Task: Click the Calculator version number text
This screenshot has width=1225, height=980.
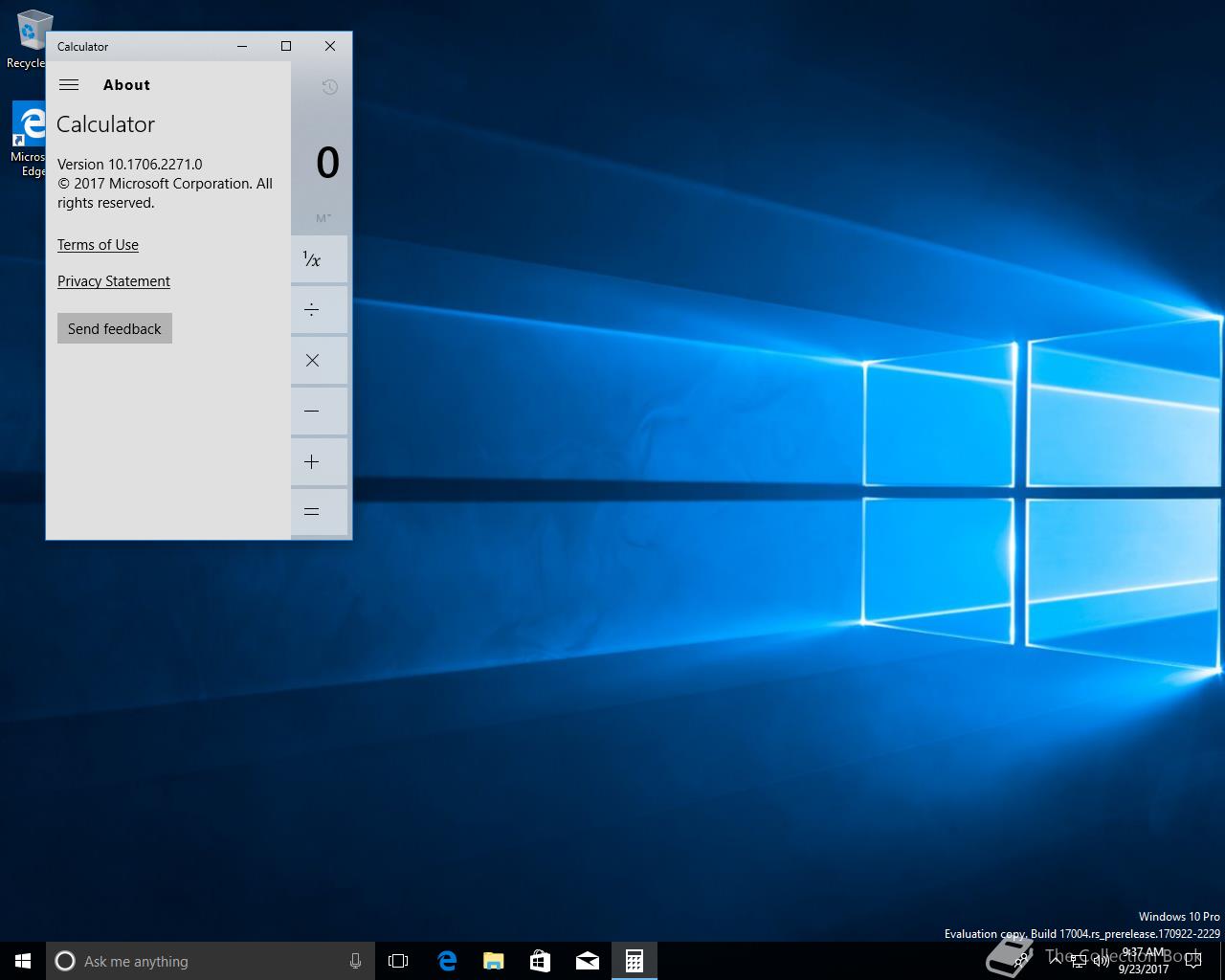Action: pos(130,165)
